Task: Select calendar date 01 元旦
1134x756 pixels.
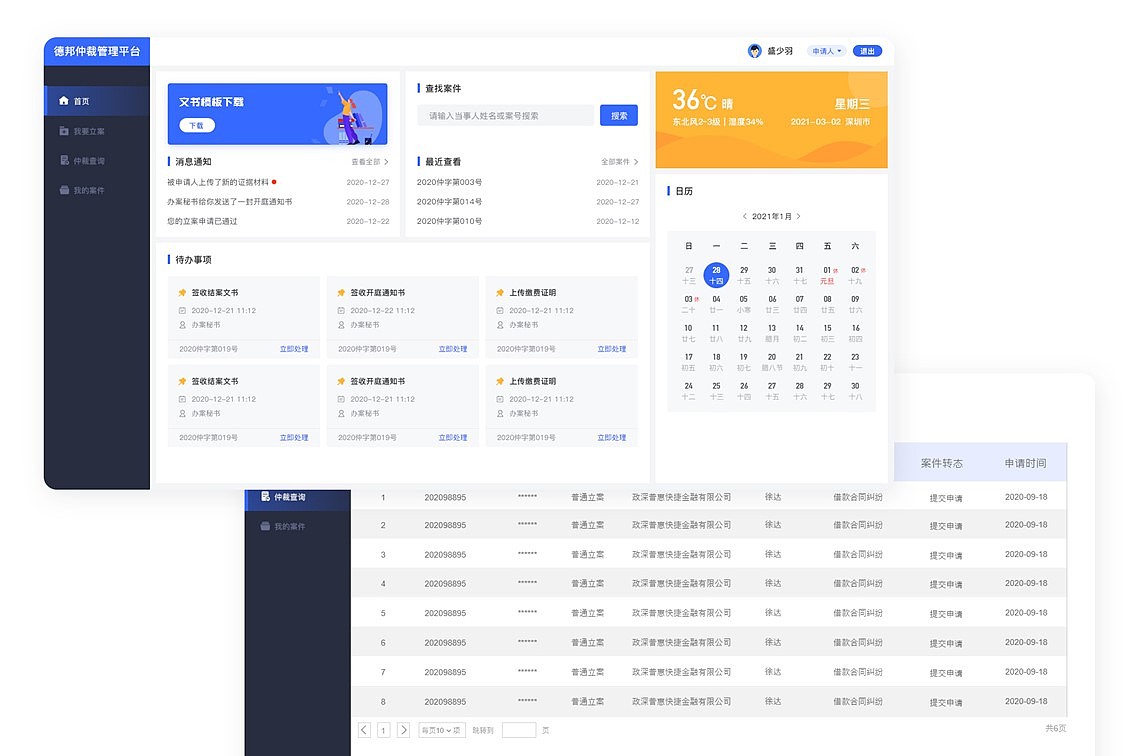Action: [827, 276]
